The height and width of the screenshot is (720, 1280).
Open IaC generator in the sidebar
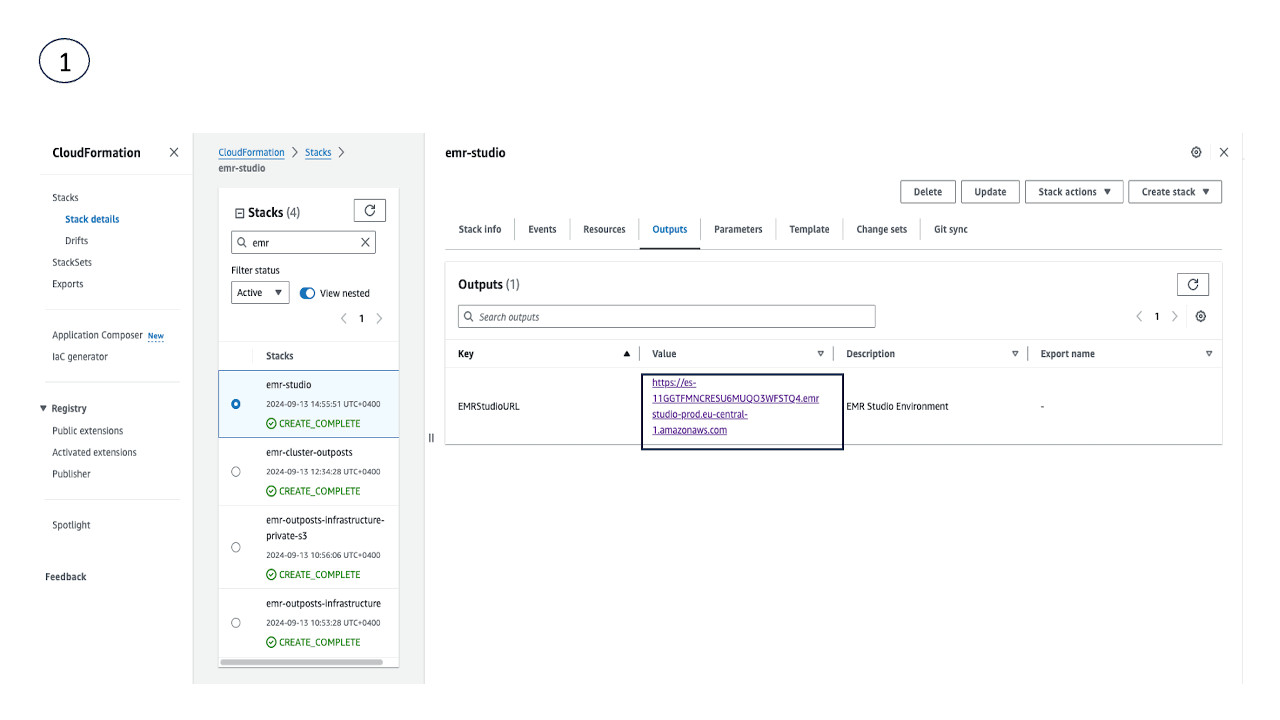coord(80,357)
